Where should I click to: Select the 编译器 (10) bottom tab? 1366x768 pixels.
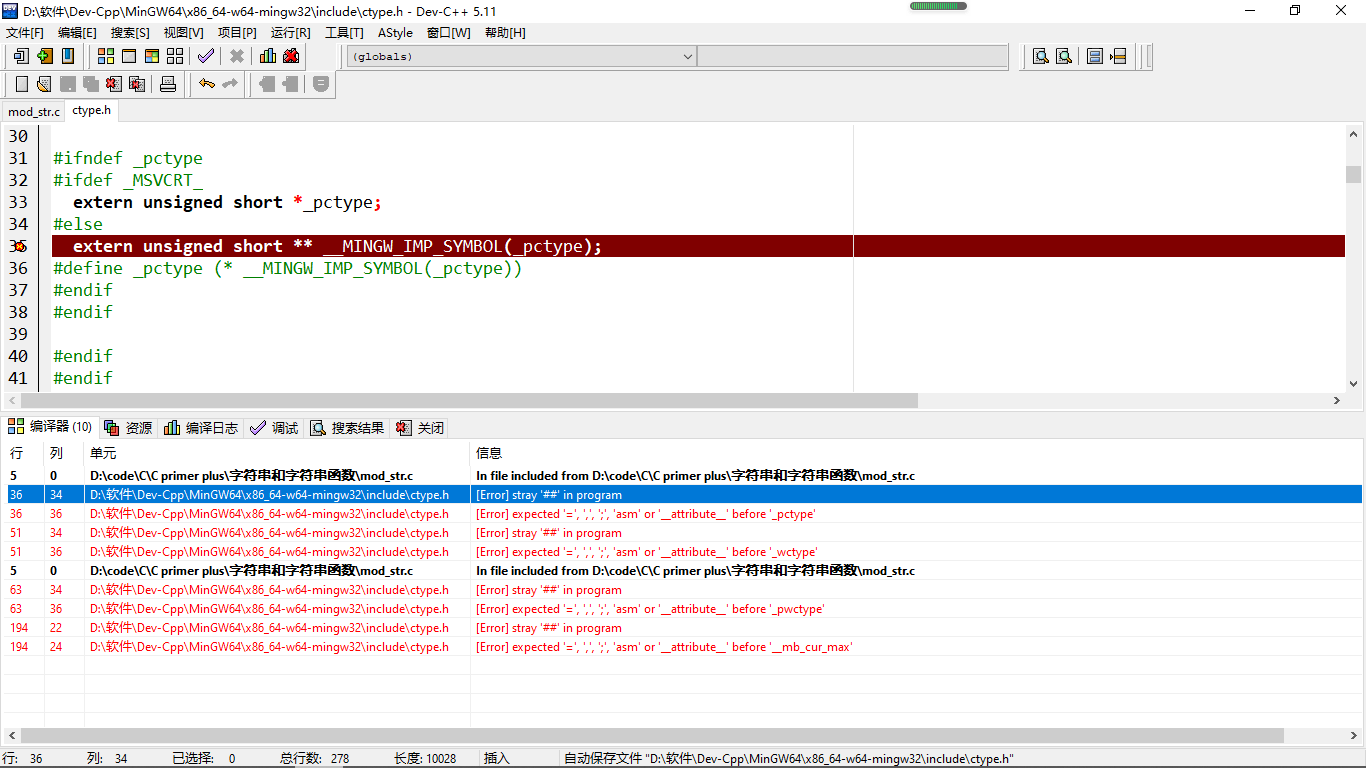[x=50, y=427]
